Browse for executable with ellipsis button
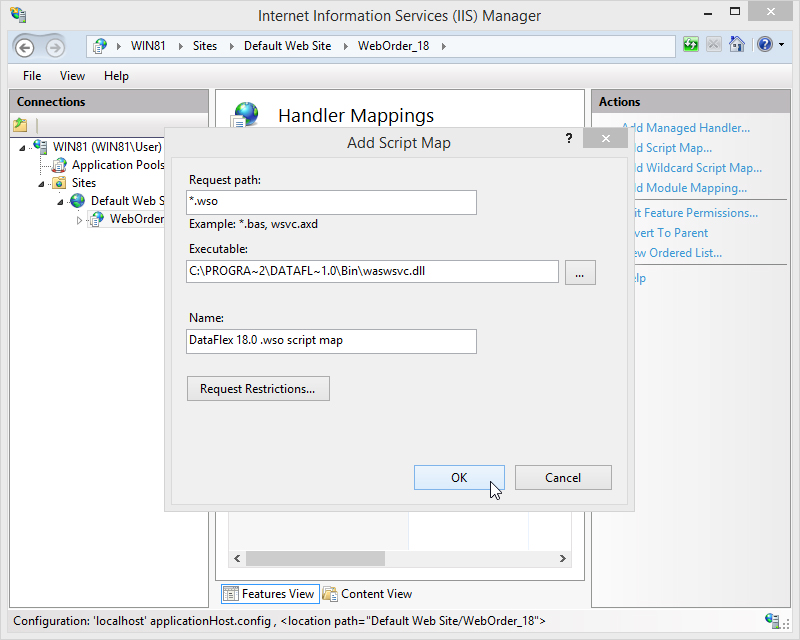The width and height of the screenshot is (800, 640). [x=580, y=273]
